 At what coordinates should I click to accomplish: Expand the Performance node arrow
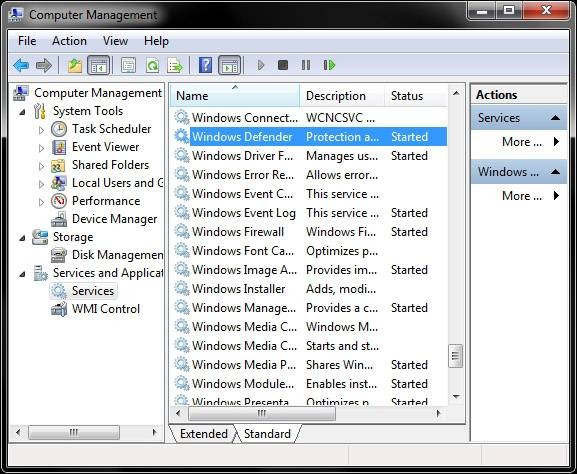coord(41,202)
